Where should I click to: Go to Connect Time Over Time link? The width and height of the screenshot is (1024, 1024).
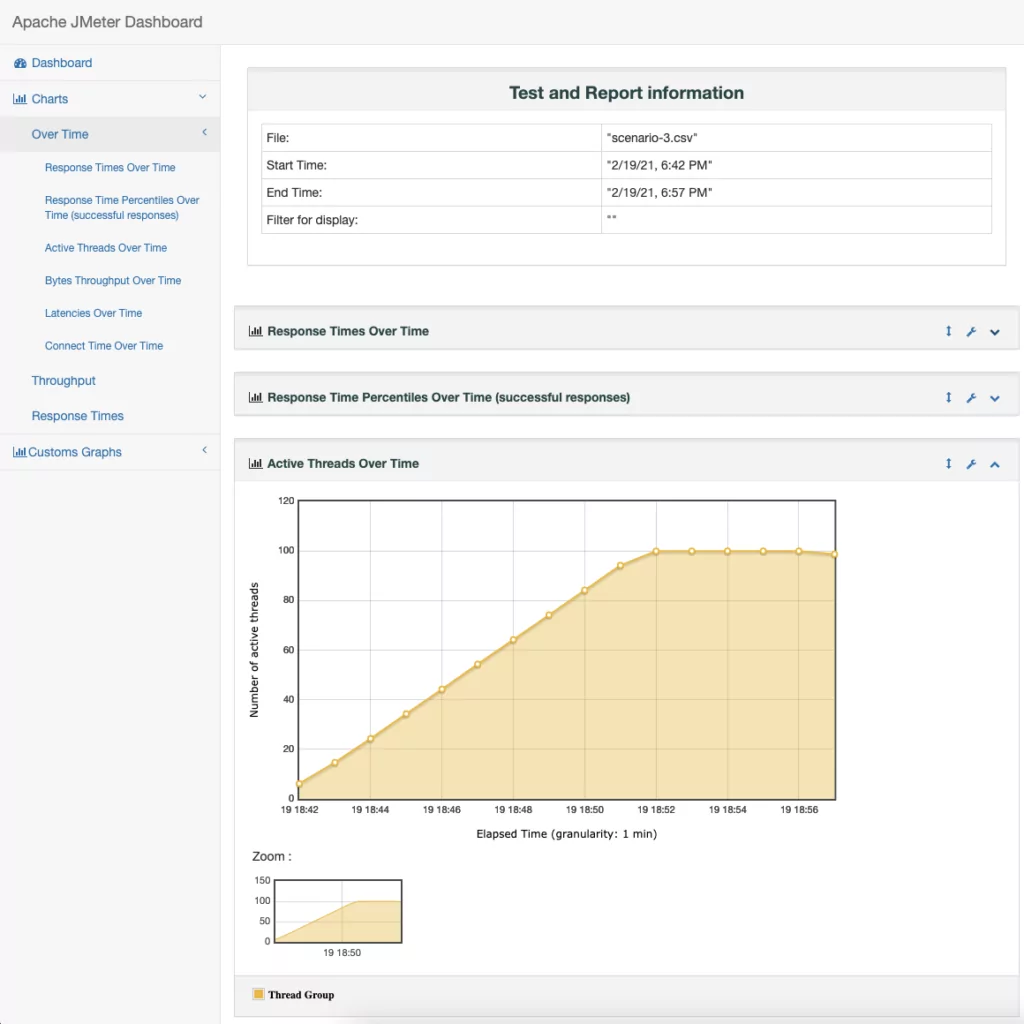(x=104, y=346)
